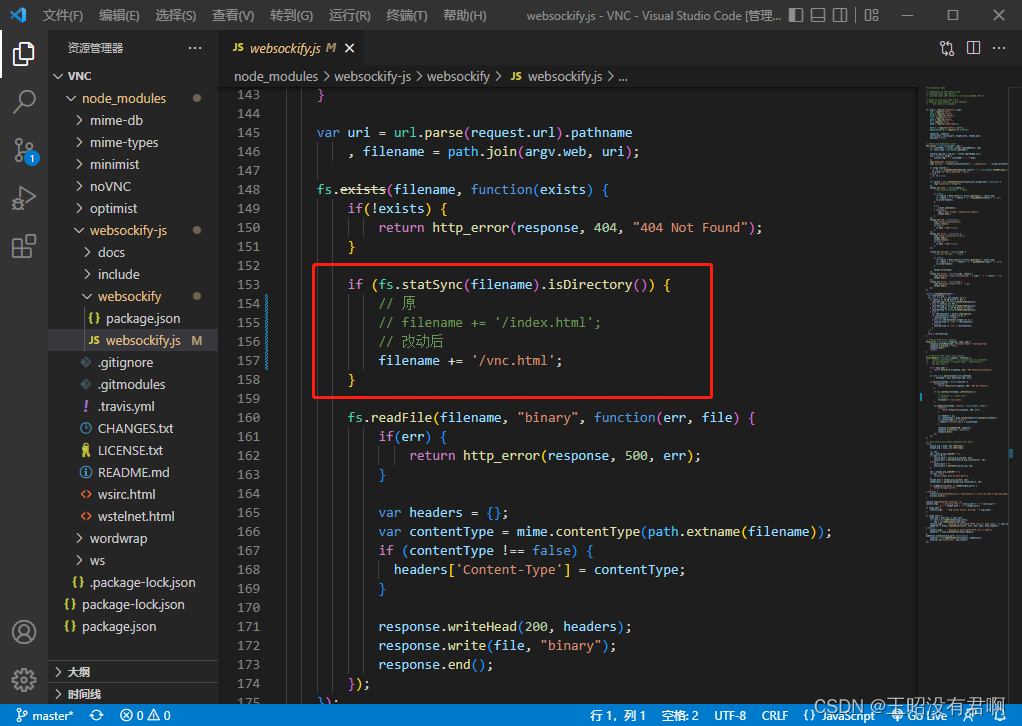This screenshot has width=1022, height=726.
Task: Expand the mime-db folder
Action: point(133,121)
